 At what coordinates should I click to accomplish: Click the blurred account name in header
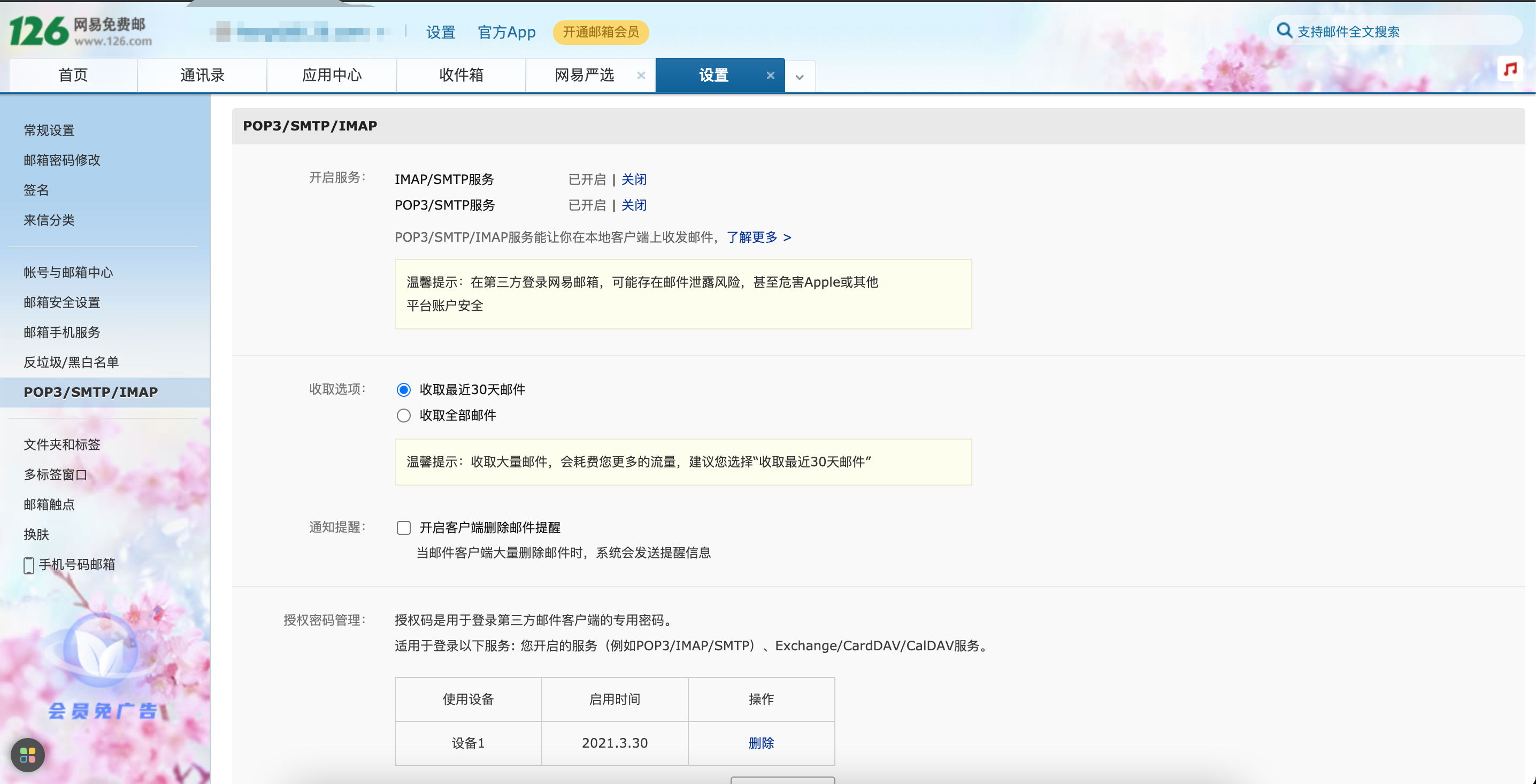coord(300,32)
